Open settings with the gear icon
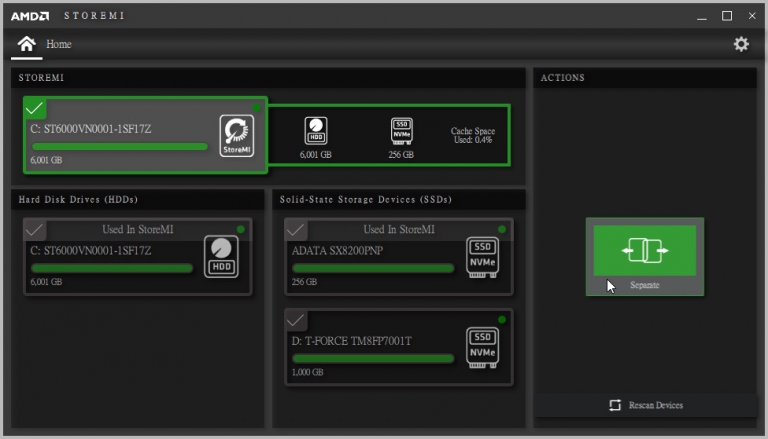Image resolution: width=768 pixels, height=439 pixels. pos(741,44)
